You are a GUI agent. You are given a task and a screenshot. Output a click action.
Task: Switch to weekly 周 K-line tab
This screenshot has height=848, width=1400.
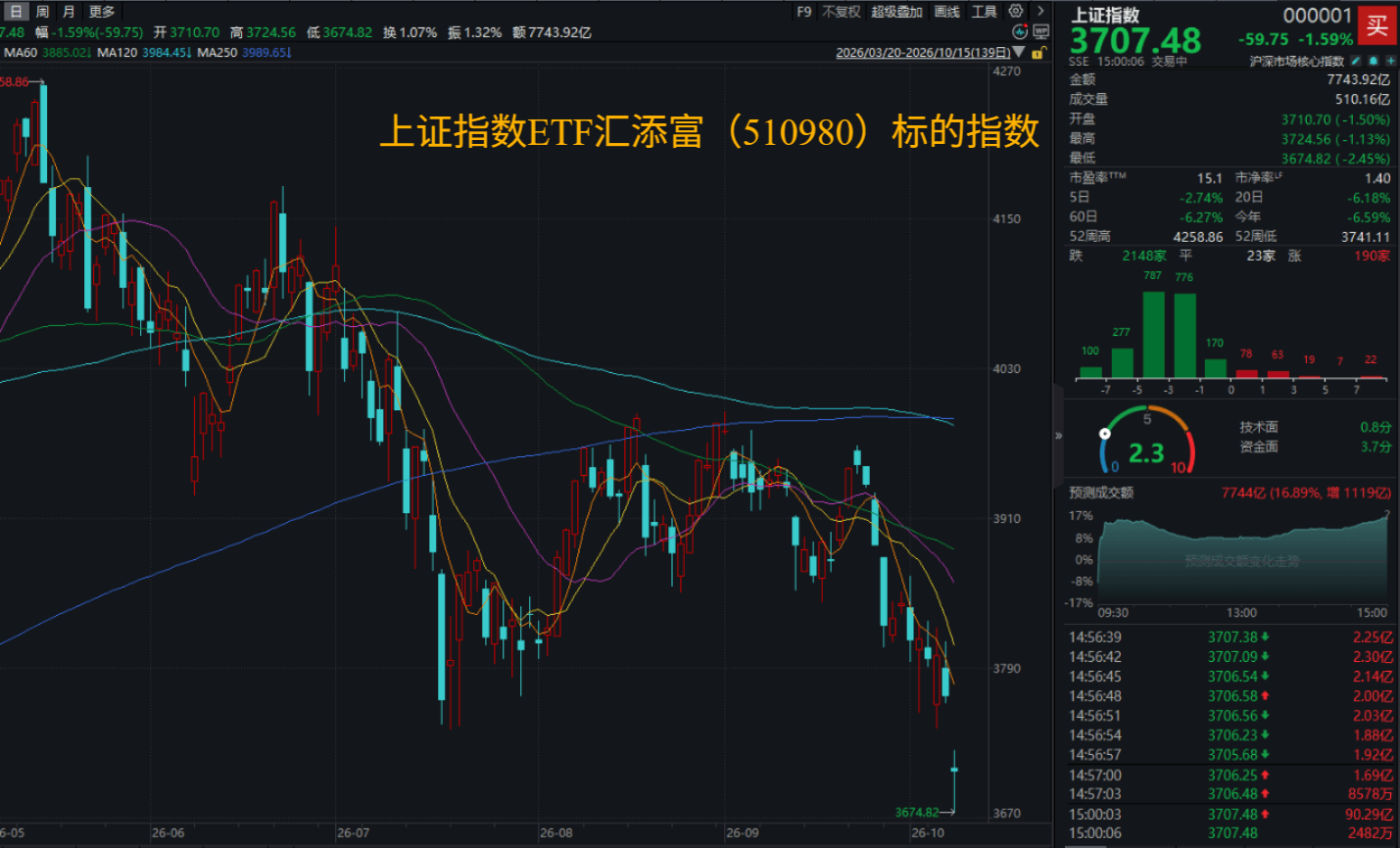point(42,12)
